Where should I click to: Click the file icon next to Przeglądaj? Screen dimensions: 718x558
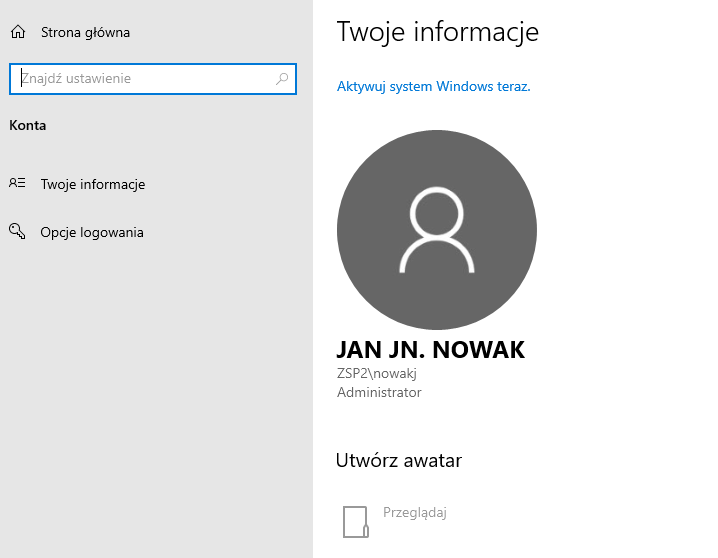point(356,521)
